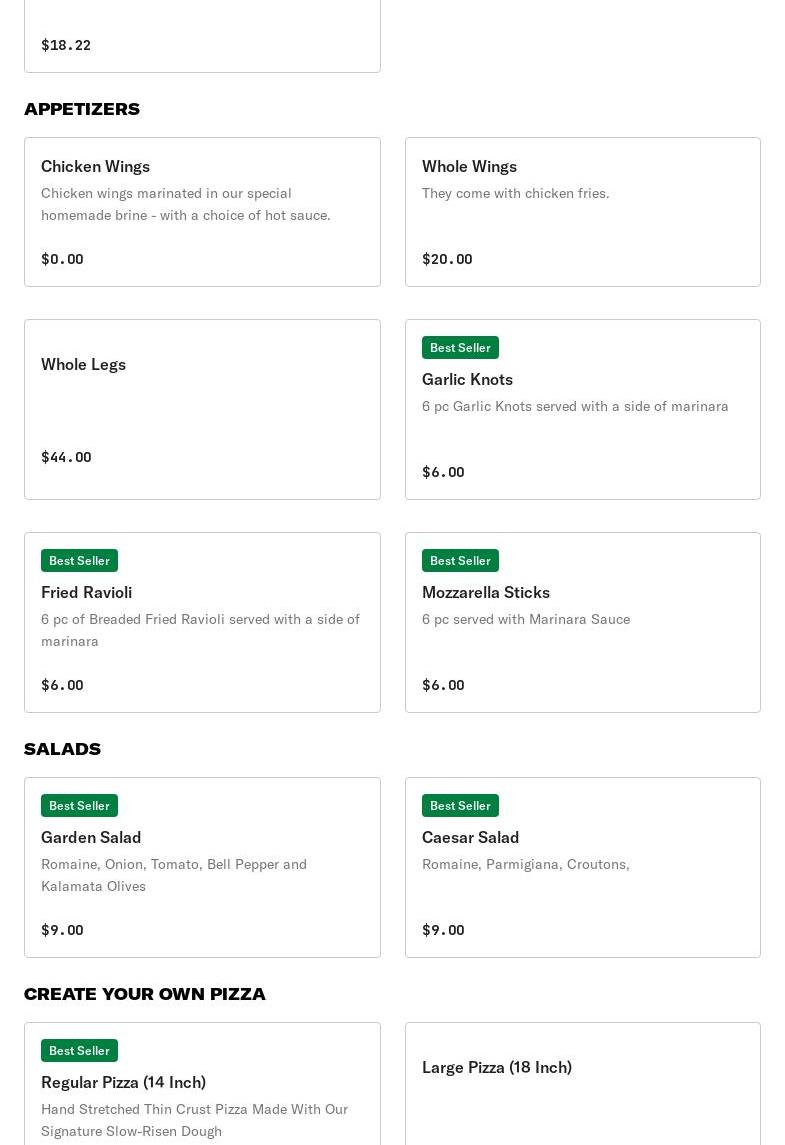Open the Garden Salad item
This screenshot has height=1145, width=785.
tap(91, 838)
